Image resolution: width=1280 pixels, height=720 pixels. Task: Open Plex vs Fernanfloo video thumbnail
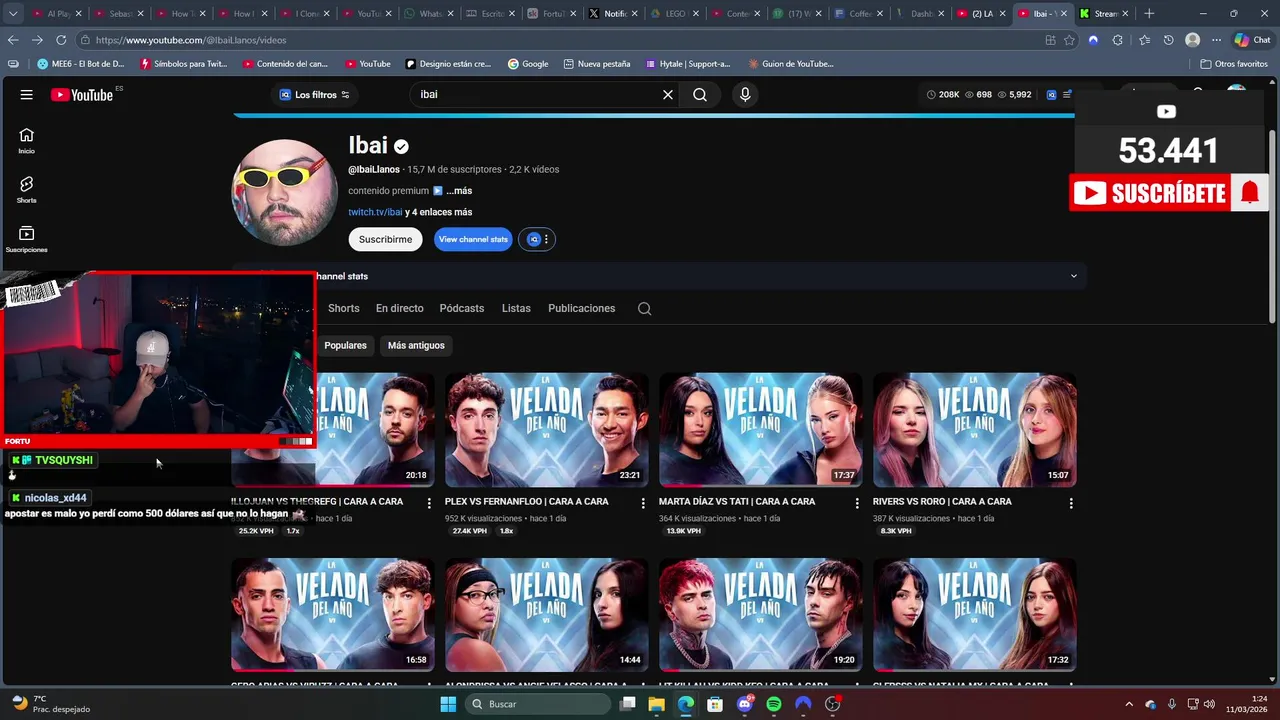(x=547, y=430)
